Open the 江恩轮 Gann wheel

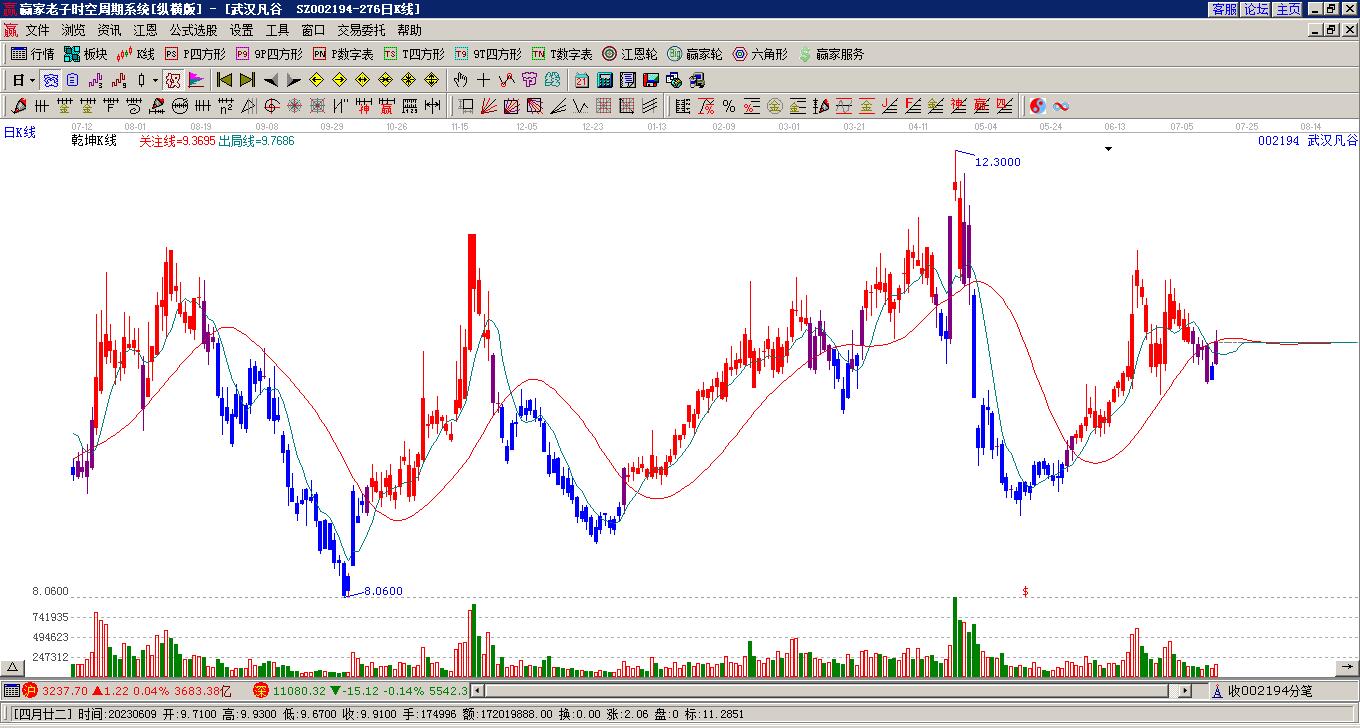click(630, 54)
